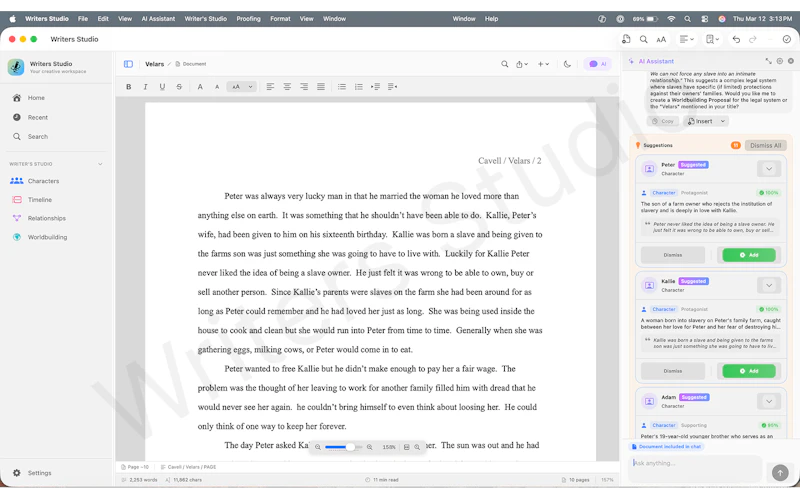800x500 pixels.
Task: Dismiss the Kallie character suggestion
Action: (672, 371)
